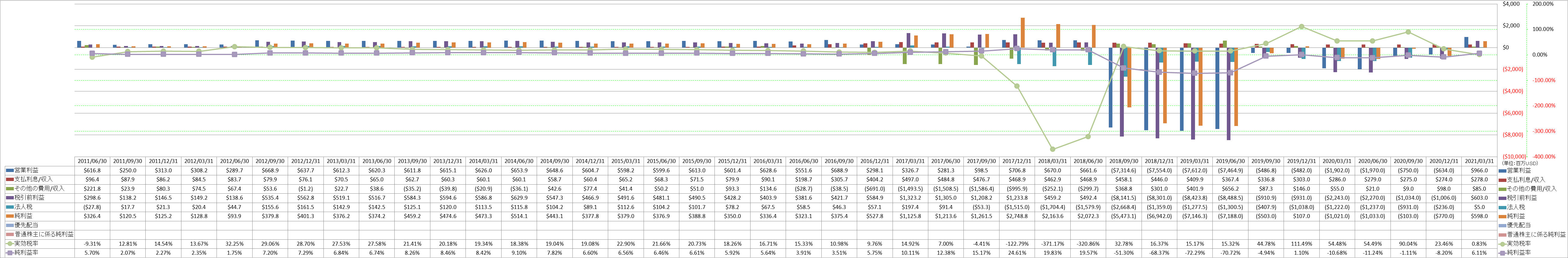Click the $598.0 net income cell
This screenshot has height=258, width=1568.
coord(1479,217)
